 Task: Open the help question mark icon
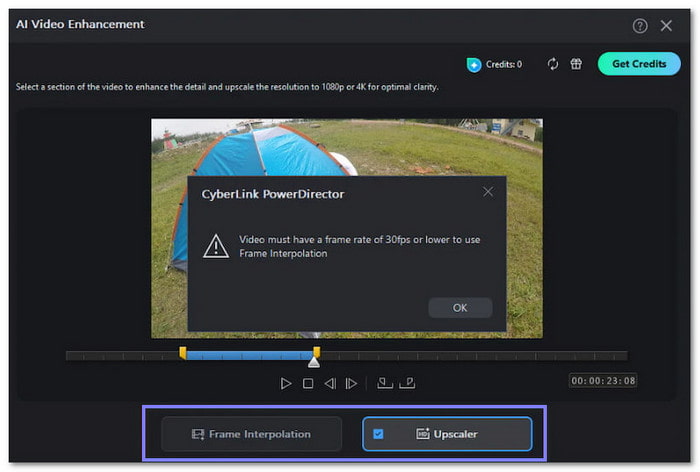[x=639, y=26]
